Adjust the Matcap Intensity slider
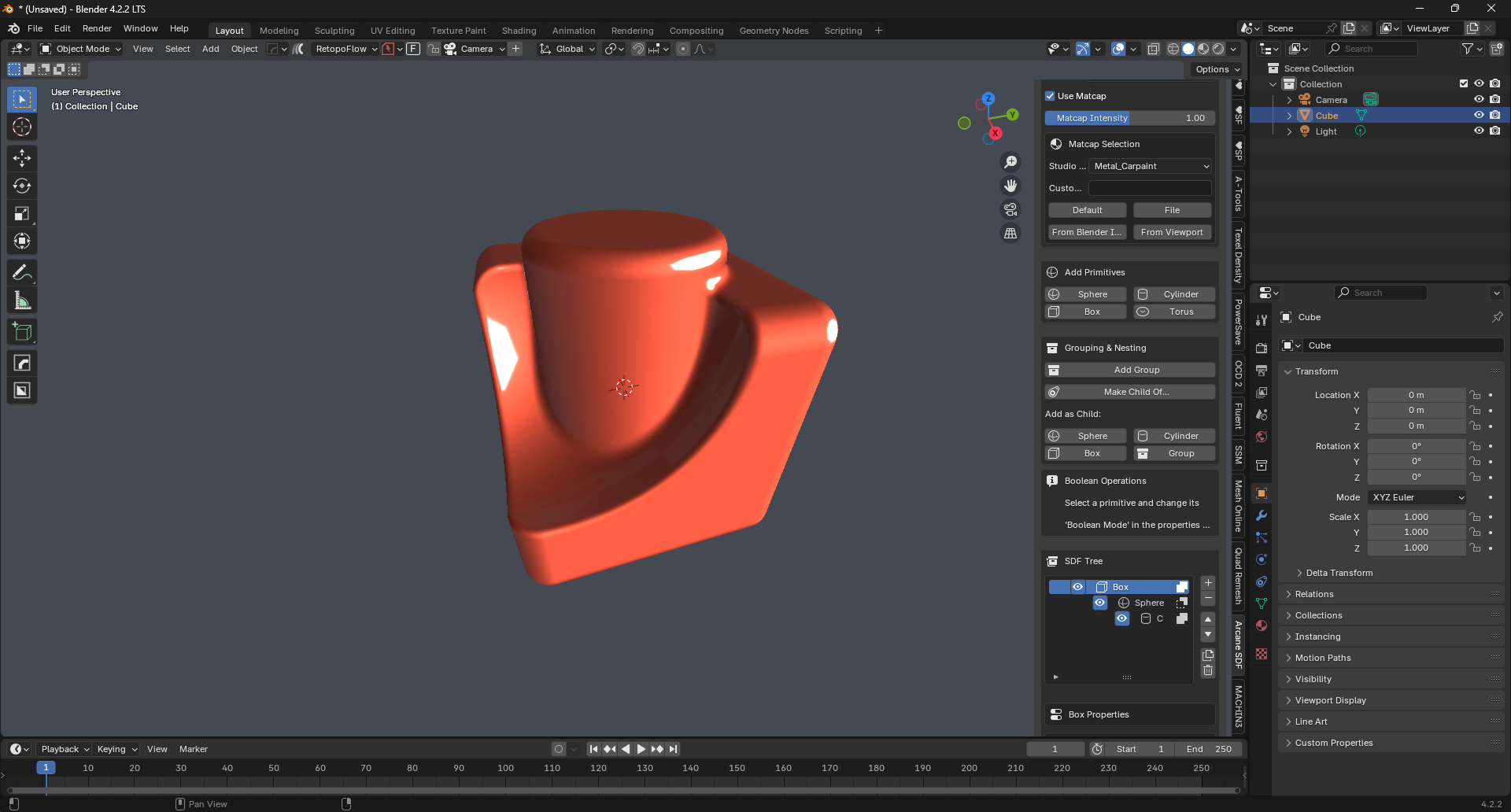 (1130, 118)
